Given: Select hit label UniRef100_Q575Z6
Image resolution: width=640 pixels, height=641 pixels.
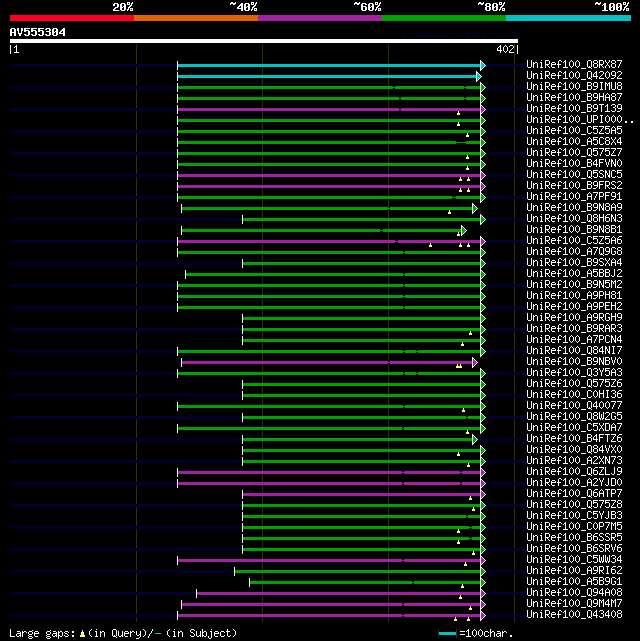Looking at the screenshot, I should point(574,383).
